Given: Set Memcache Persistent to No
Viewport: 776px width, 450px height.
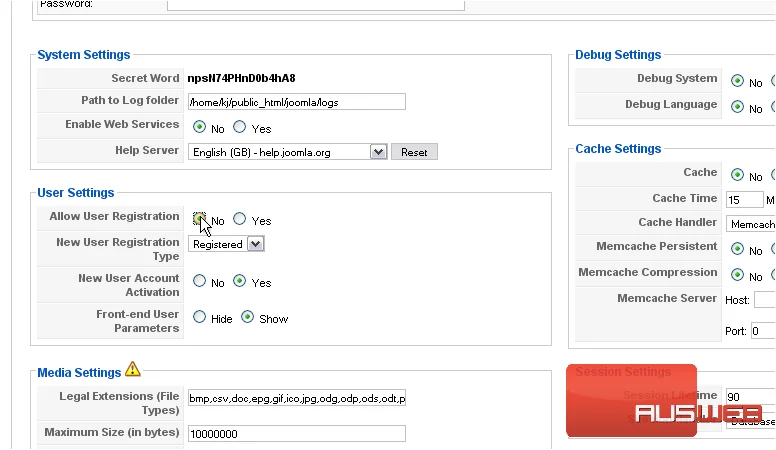Looking at the screenshot, I should (737, 249).
